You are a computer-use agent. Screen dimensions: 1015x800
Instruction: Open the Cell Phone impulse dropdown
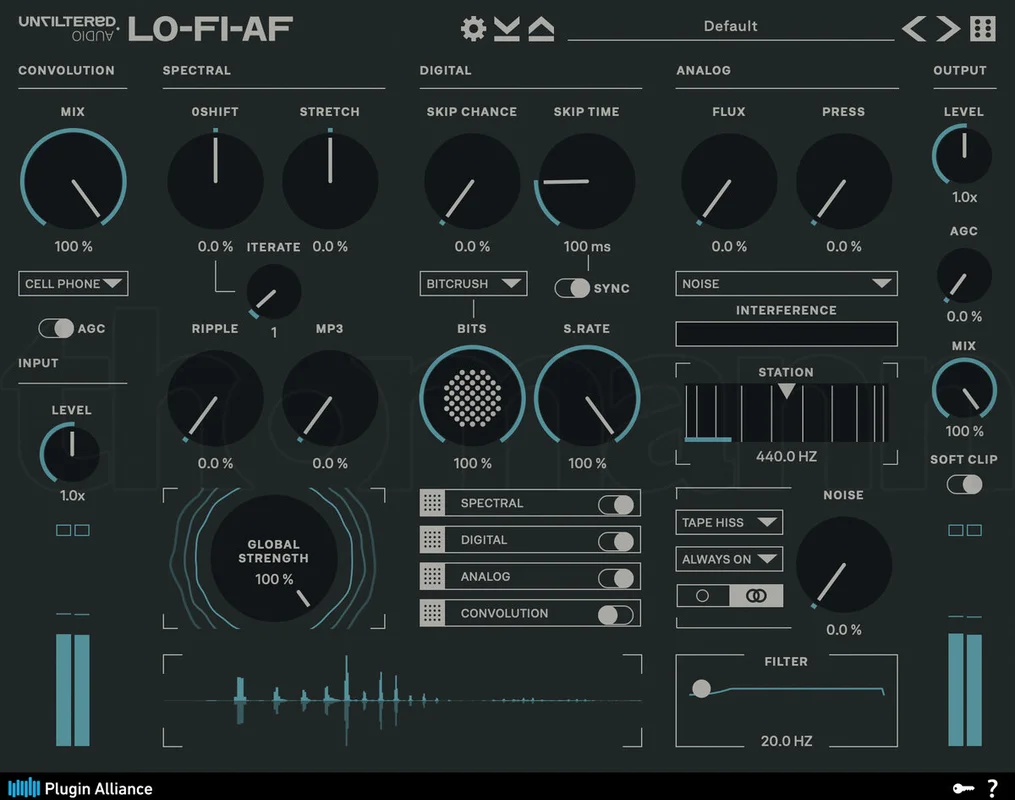73,283
